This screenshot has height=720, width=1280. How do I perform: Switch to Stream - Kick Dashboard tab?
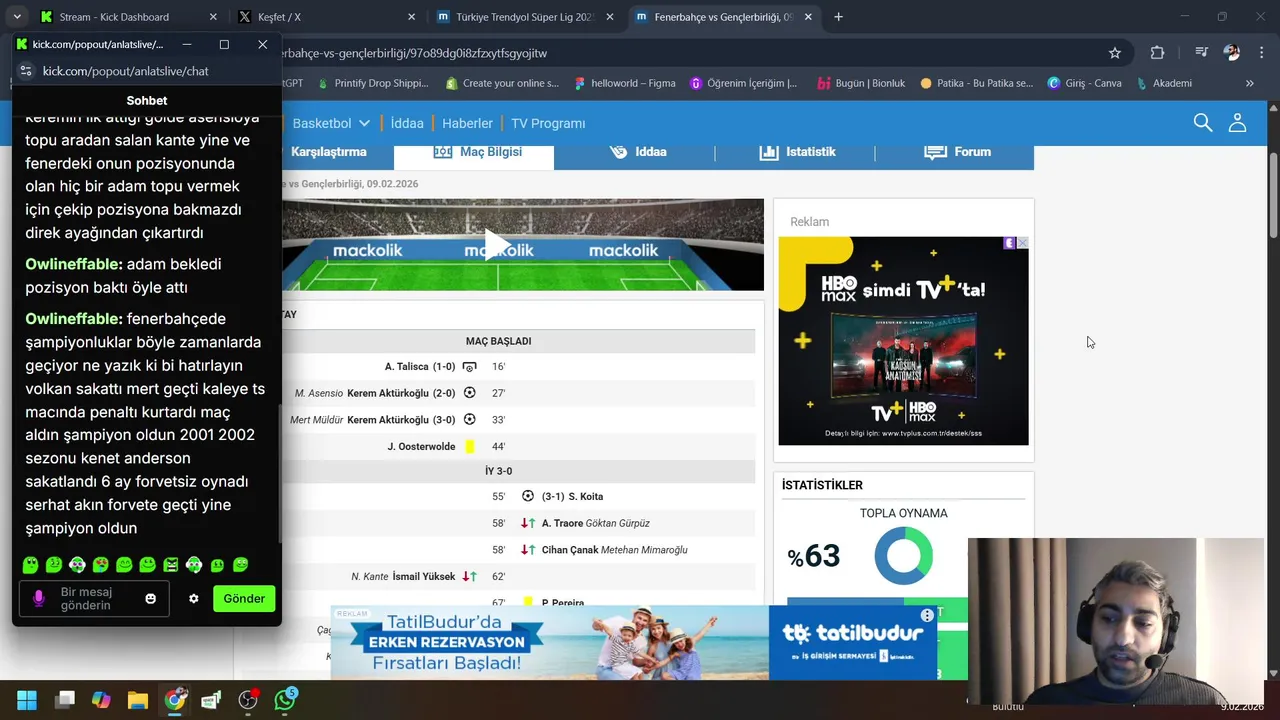[126, 17]
